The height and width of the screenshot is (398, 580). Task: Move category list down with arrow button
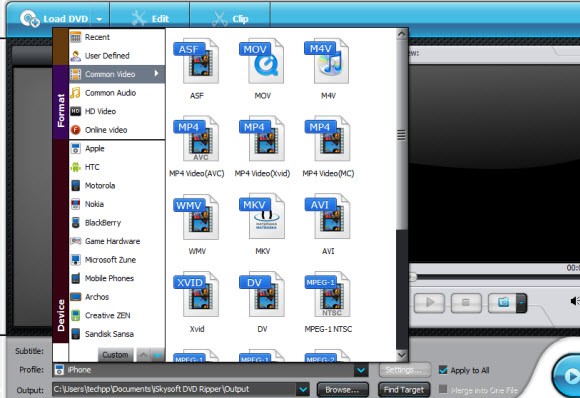click(158, 355)
